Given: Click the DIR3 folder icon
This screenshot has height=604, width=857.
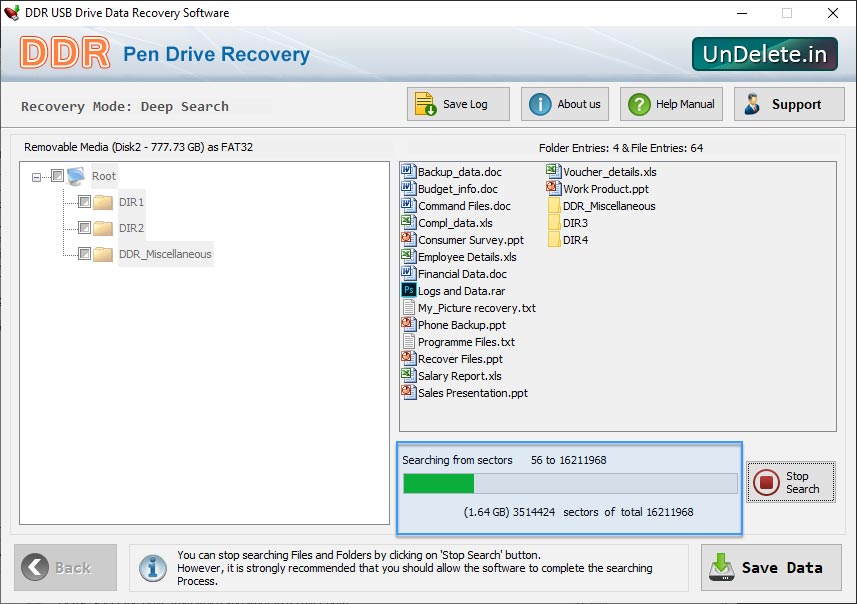Looking at the screenshot, I should (554, 222).
